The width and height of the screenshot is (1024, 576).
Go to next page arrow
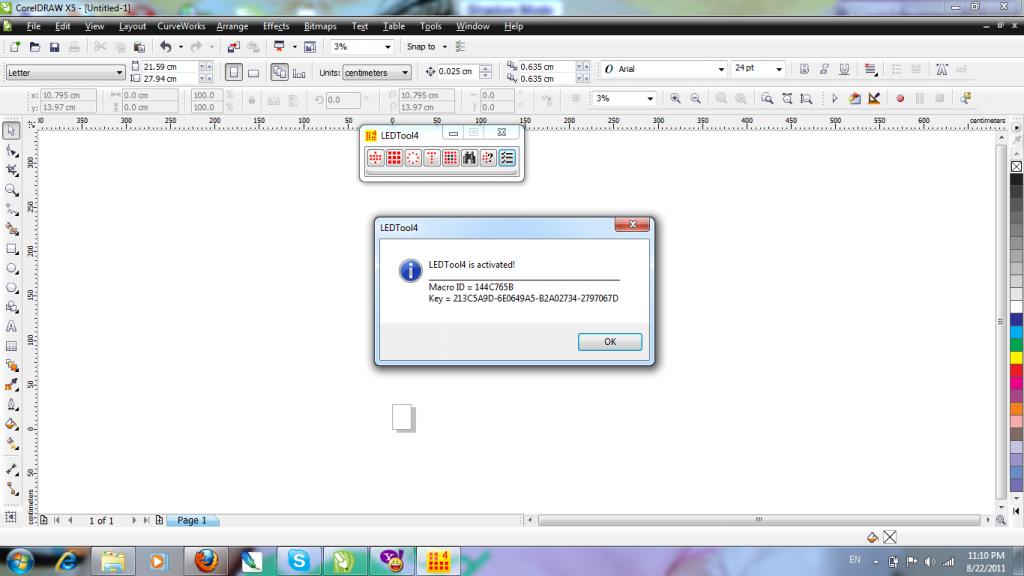[134, 520]
